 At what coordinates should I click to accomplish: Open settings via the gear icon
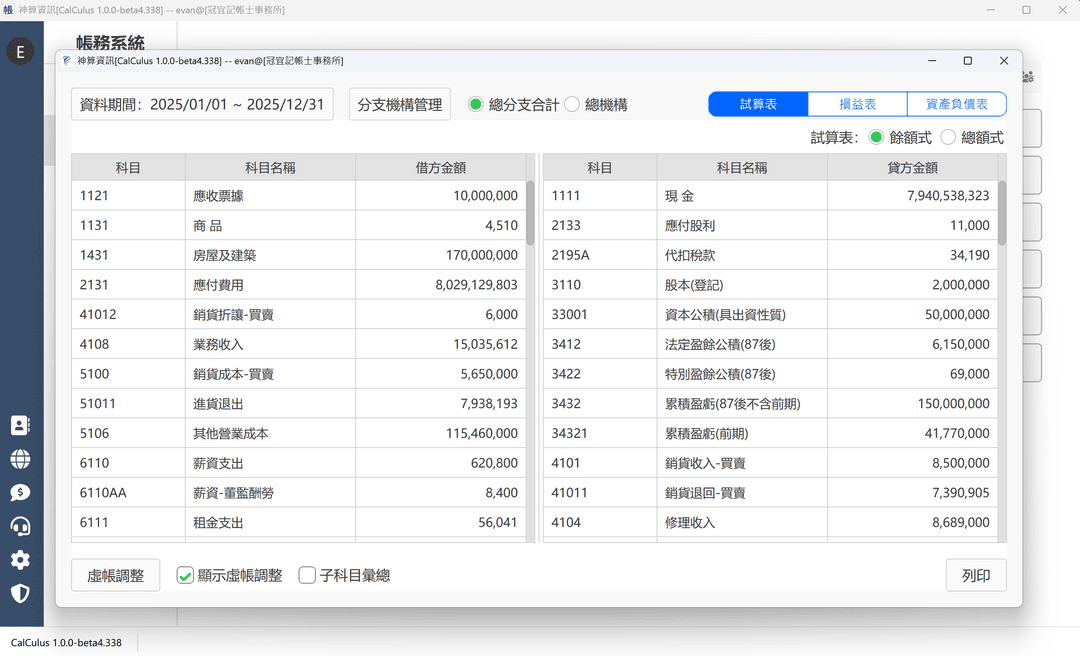point(20,560)
